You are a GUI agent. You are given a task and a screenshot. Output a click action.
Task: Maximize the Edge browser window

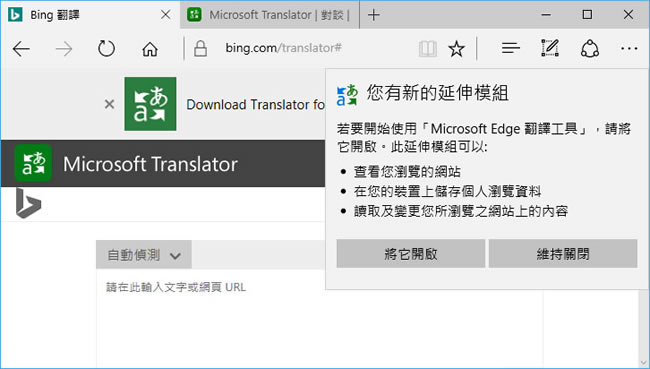587,15
